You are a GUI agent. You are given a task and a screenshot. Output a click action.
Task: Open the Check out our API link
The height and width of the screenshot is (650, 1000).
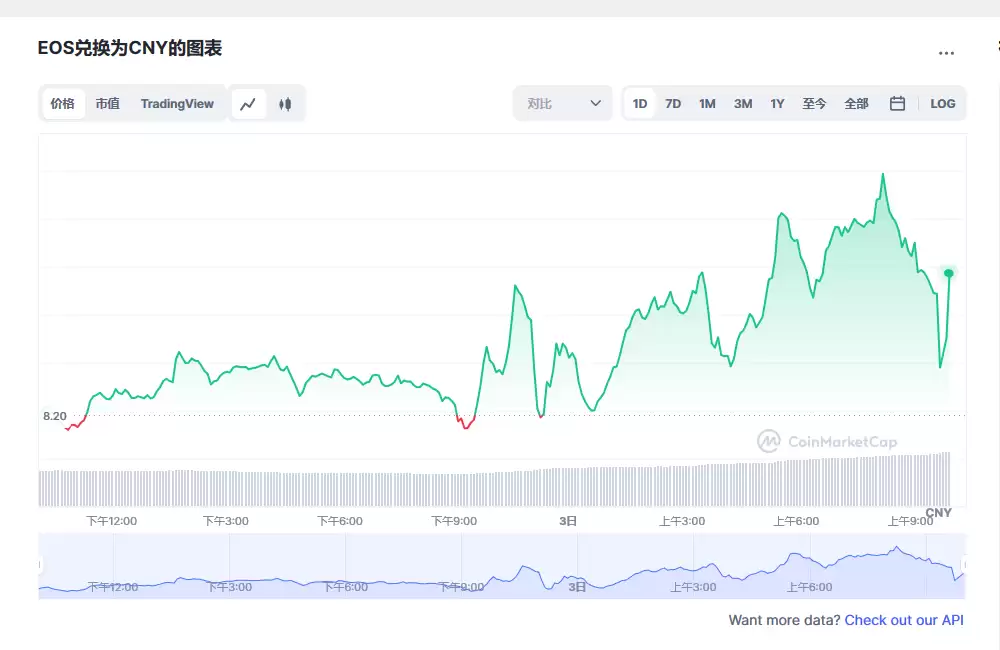pyautogui.click(x=904, y=620)
